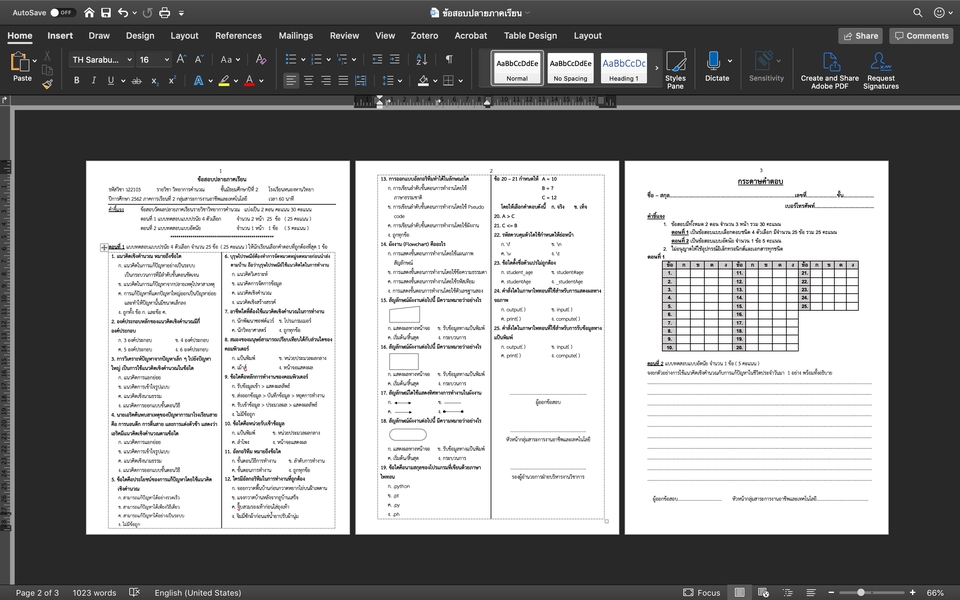
Task: Open the Change Case Aa dropdown
Action: point(230,59)
